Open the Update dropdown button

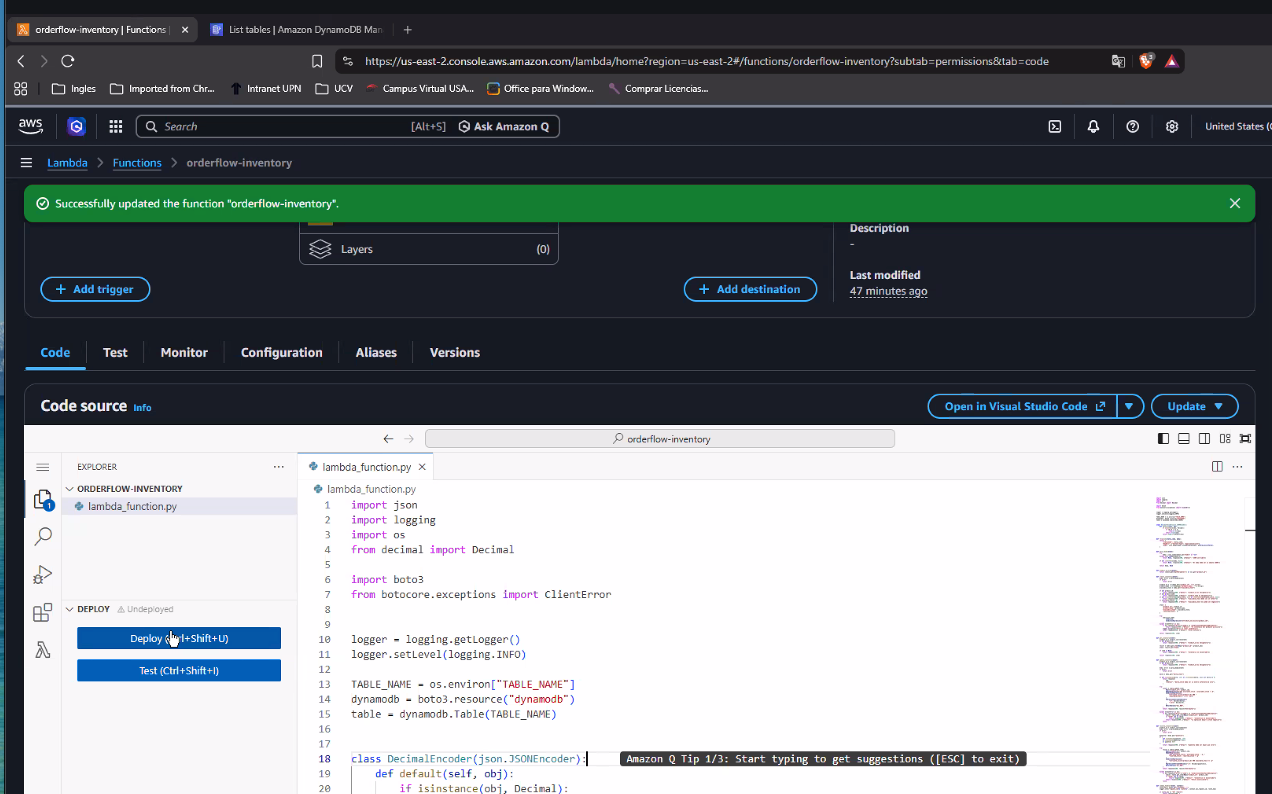tap(1195, 407)
